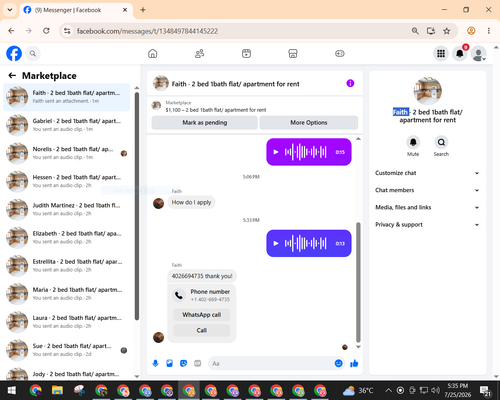
Task: Mute this conversation with bell icon
Action: [x=413, y=142]
